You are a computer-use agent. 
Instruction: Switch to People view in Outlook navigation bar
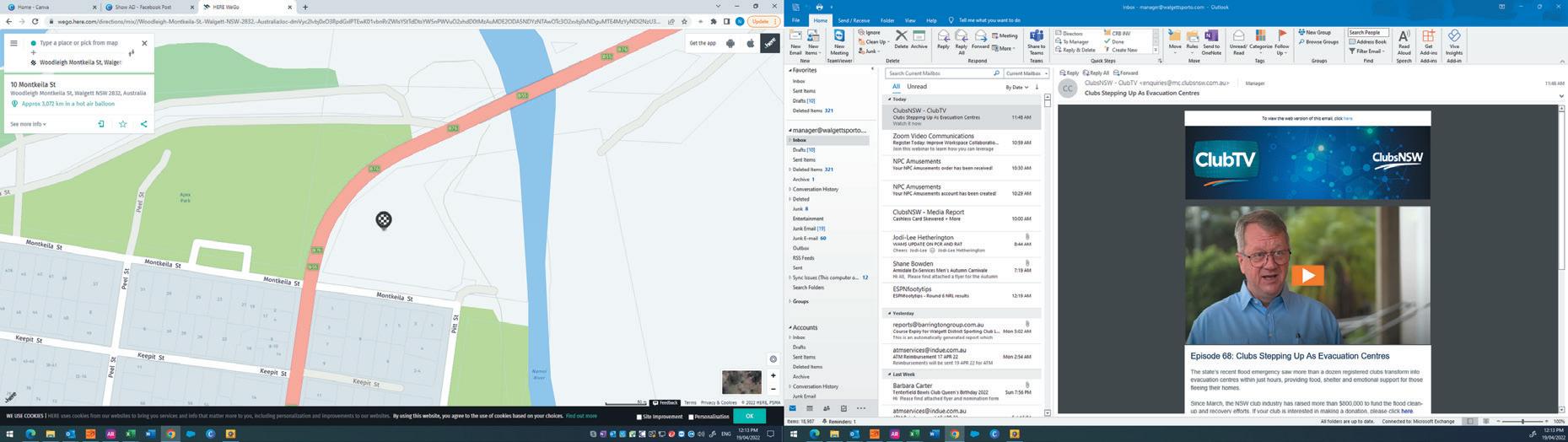(827, 408)
